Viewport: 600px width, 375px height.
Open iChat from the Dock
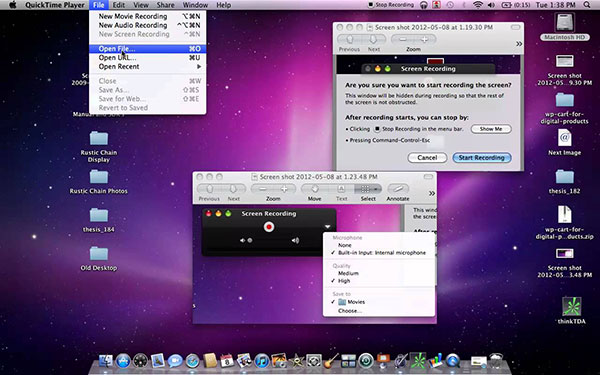coord(175,360)
